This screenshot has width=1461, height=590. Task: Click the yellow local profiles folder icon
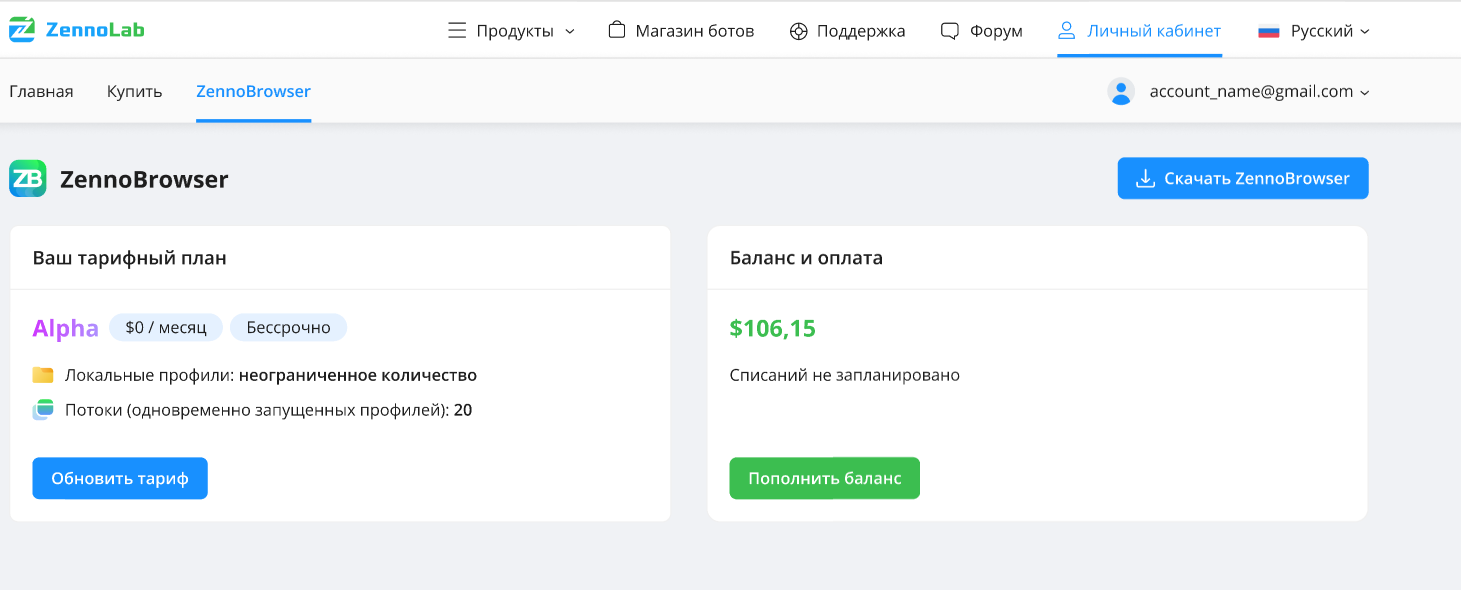[x=43, y=376]
